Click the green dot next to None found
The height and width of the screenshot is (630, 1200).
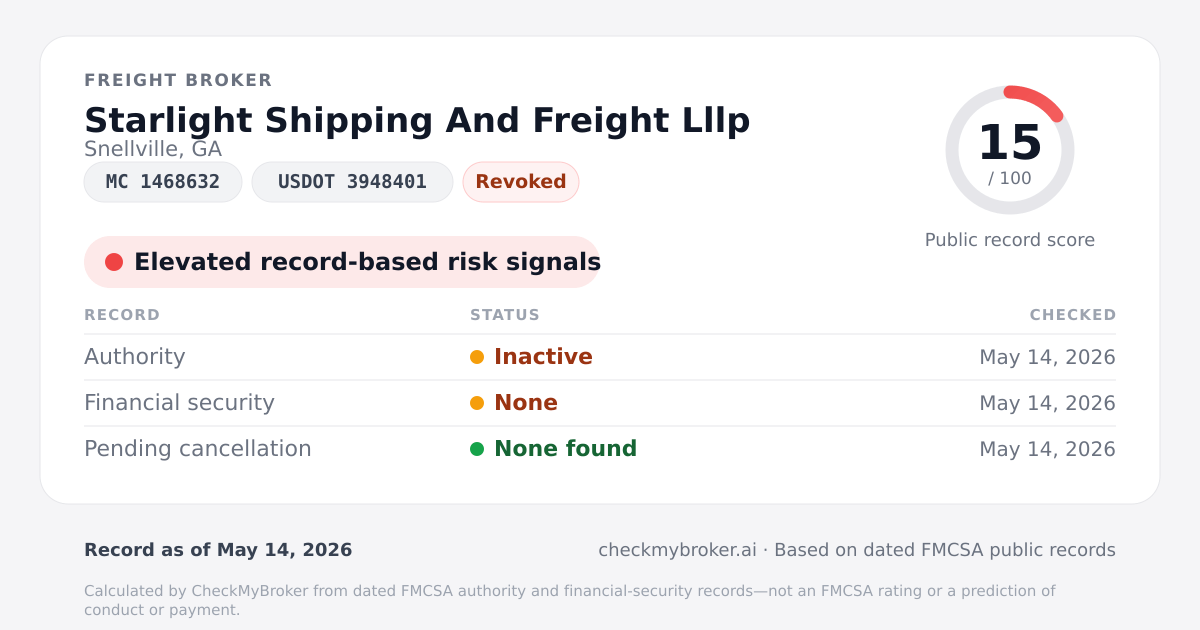pyautogui.click(x=477, y=449)
